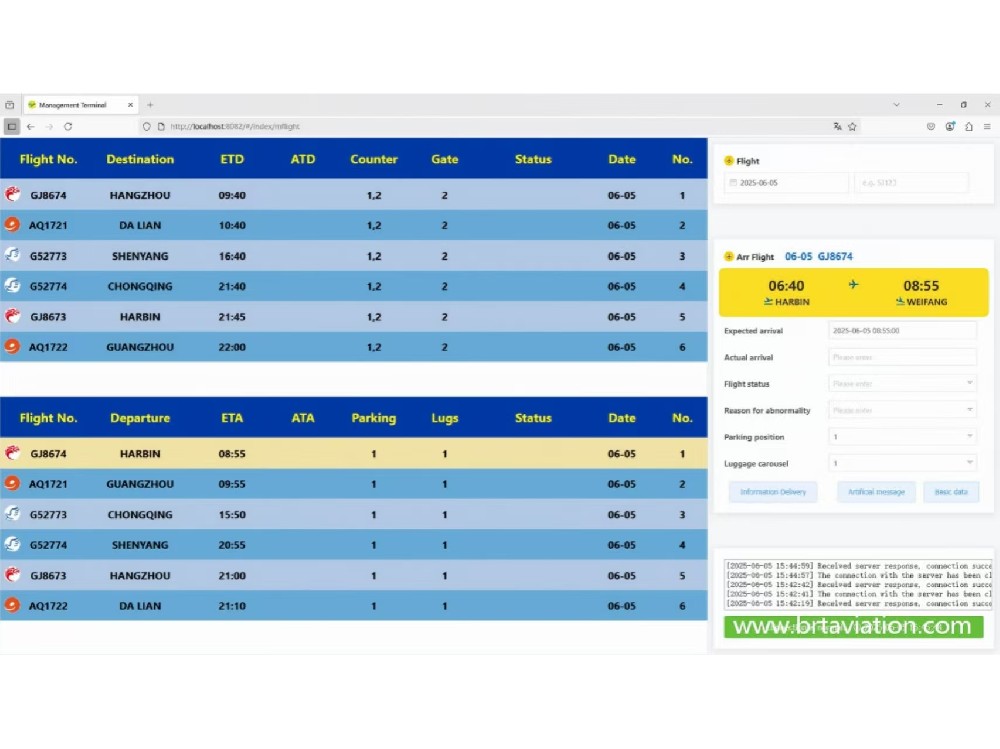Click the calendar icon in the flight date field
The width and height of the screenshot is (1000, 749).
733,183
